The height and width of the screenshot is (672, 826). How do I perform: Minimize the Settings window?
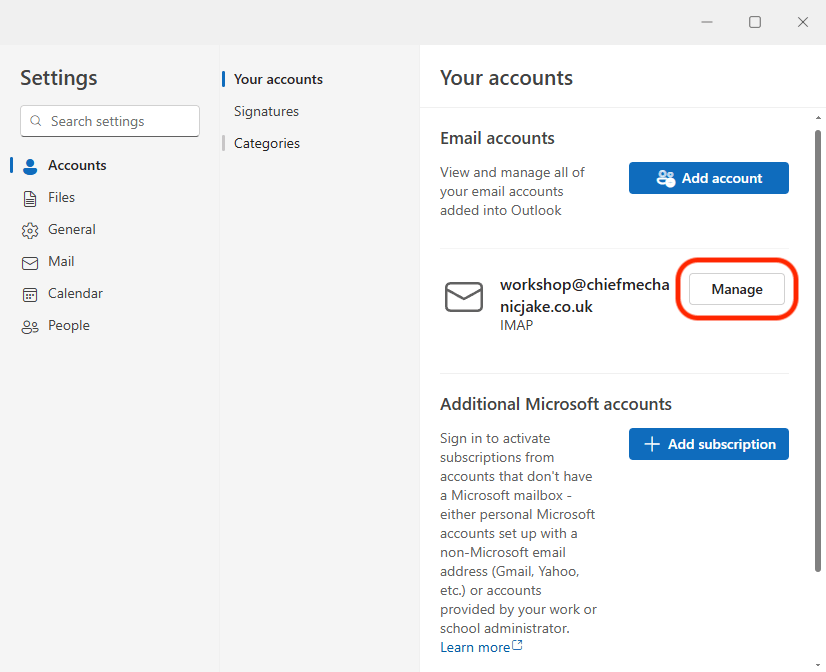pyautogui.click(x=707, y=22)
